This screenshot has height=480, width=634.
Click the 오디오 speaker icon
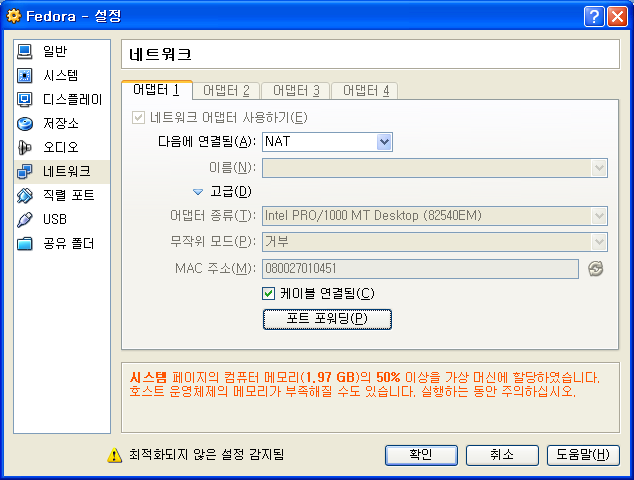point(24,147)
